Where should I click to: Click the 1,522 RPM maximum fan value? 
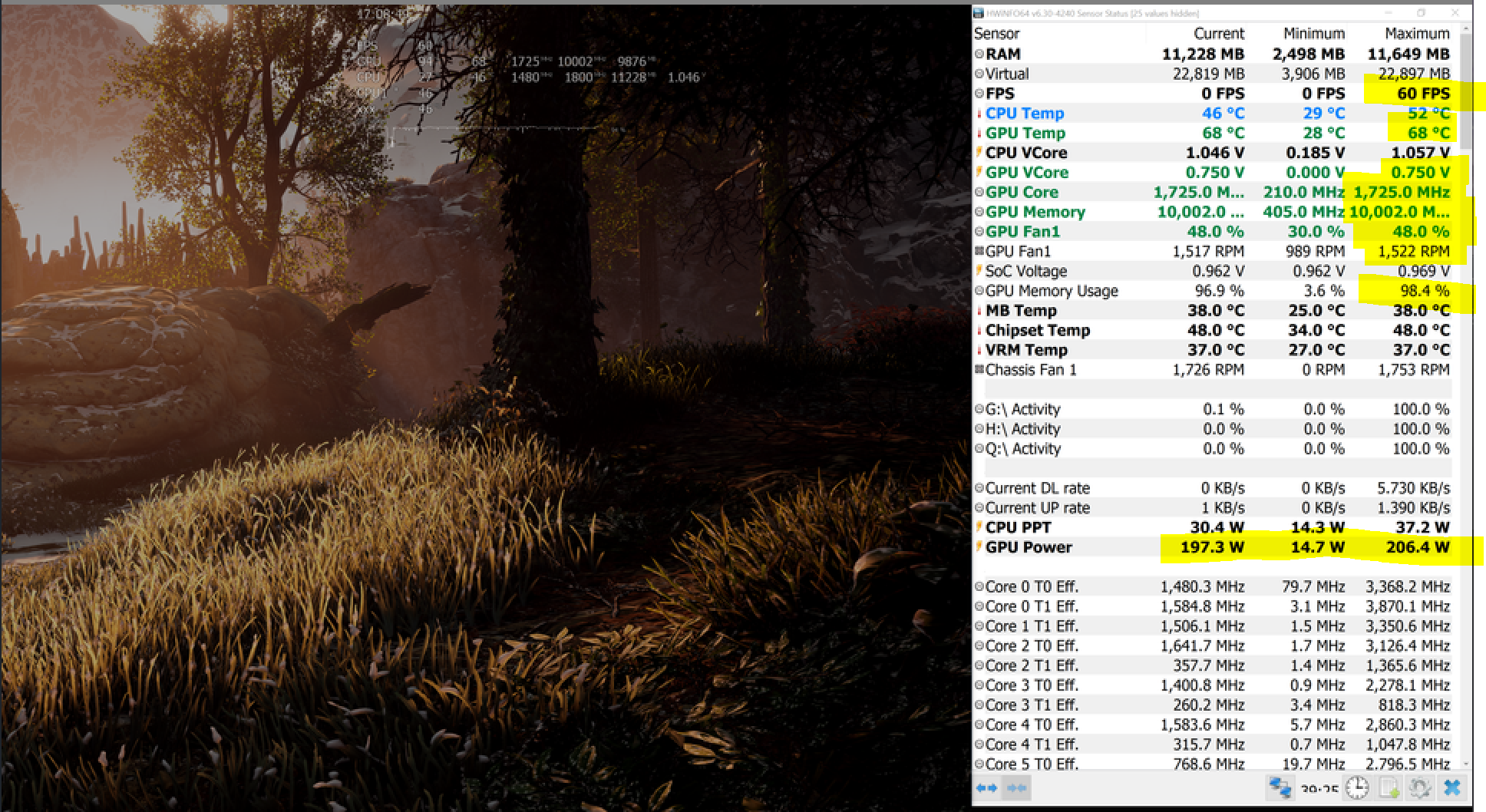(x=1414, y=251)
